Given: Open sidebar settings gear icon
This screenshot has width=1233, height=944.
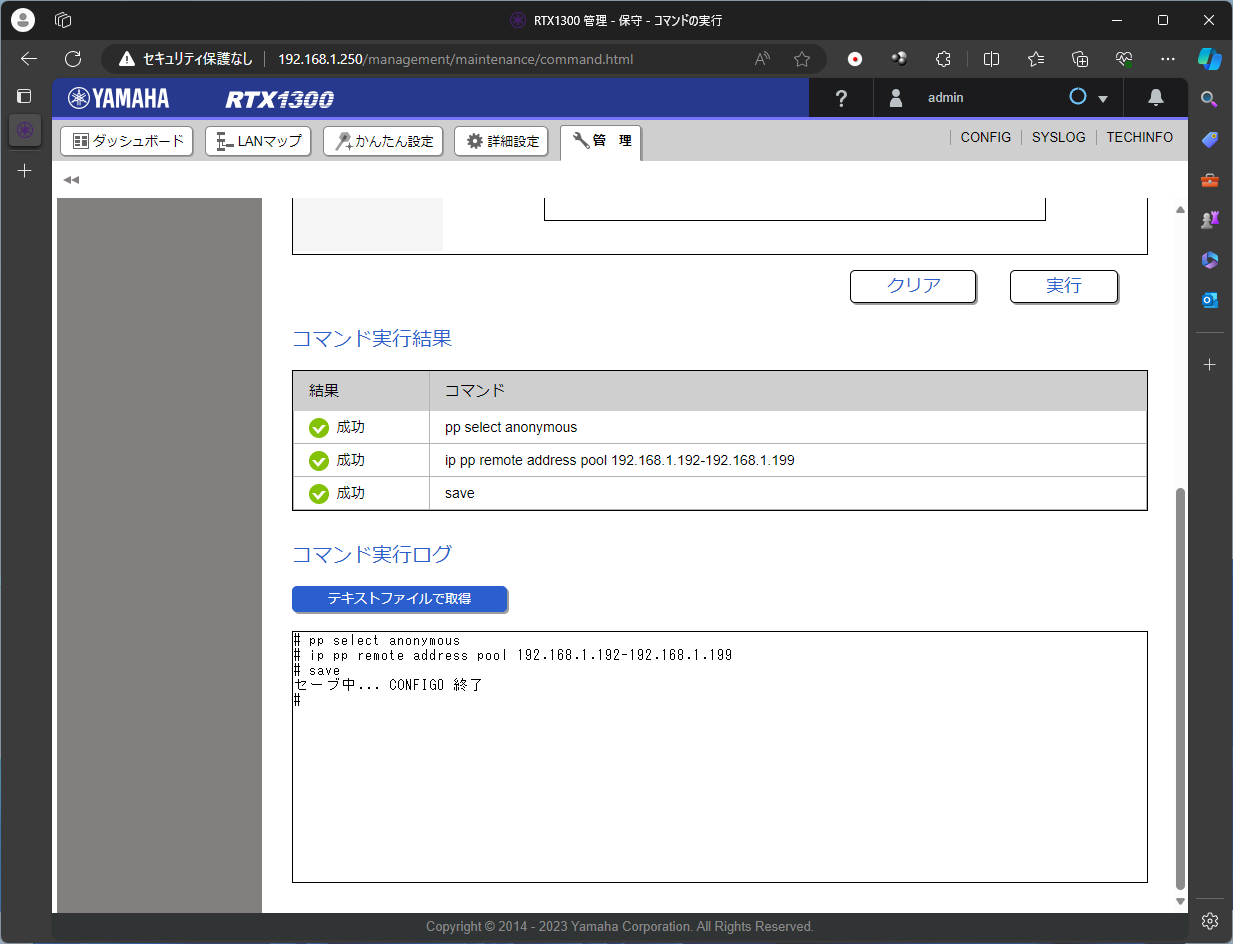Looking at the screenshot, I should coord(1209,920).
